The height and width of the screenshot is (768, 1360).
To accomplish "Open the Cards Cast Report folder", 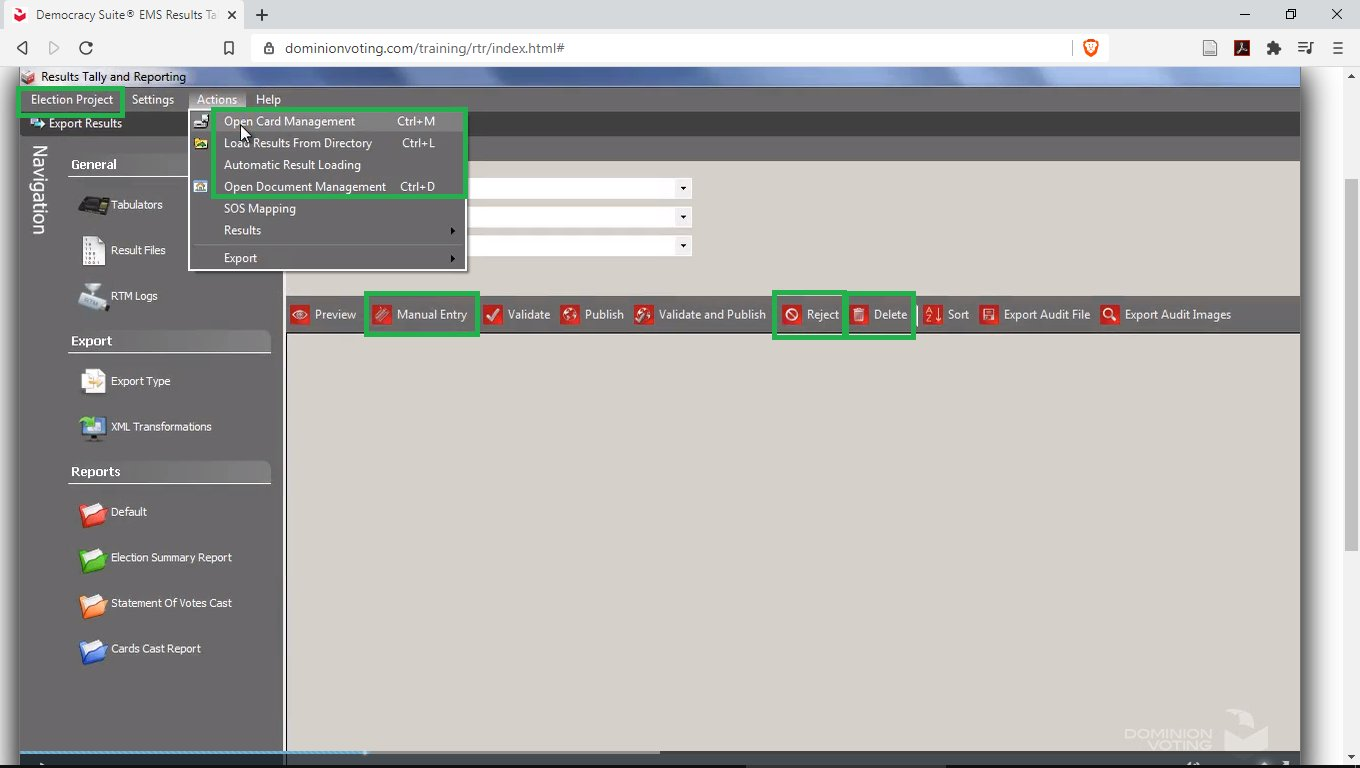I will tap(93, 649).
